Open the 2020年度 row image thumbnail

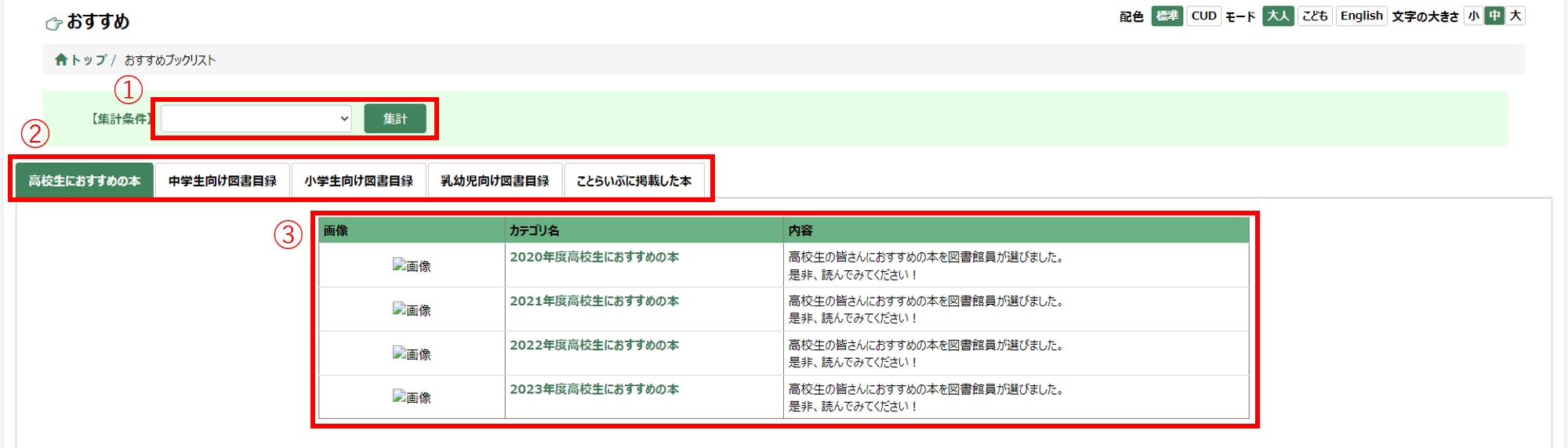pos(412,266)
